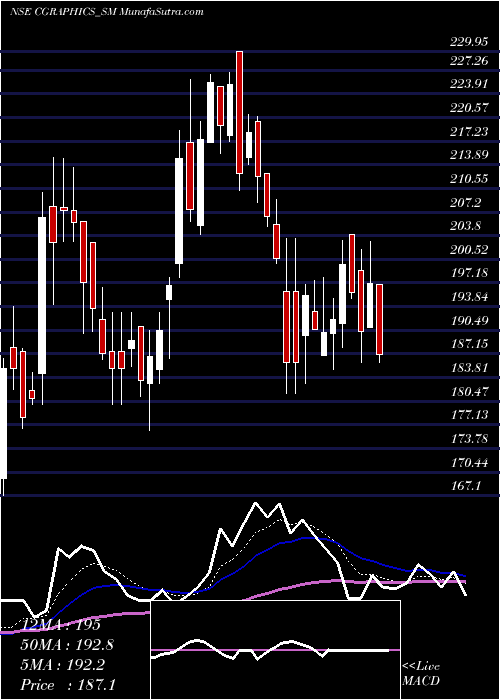Screen dimensions: 500x700
Task: Click the 229.95 price axis label
Action: [469, 42]
